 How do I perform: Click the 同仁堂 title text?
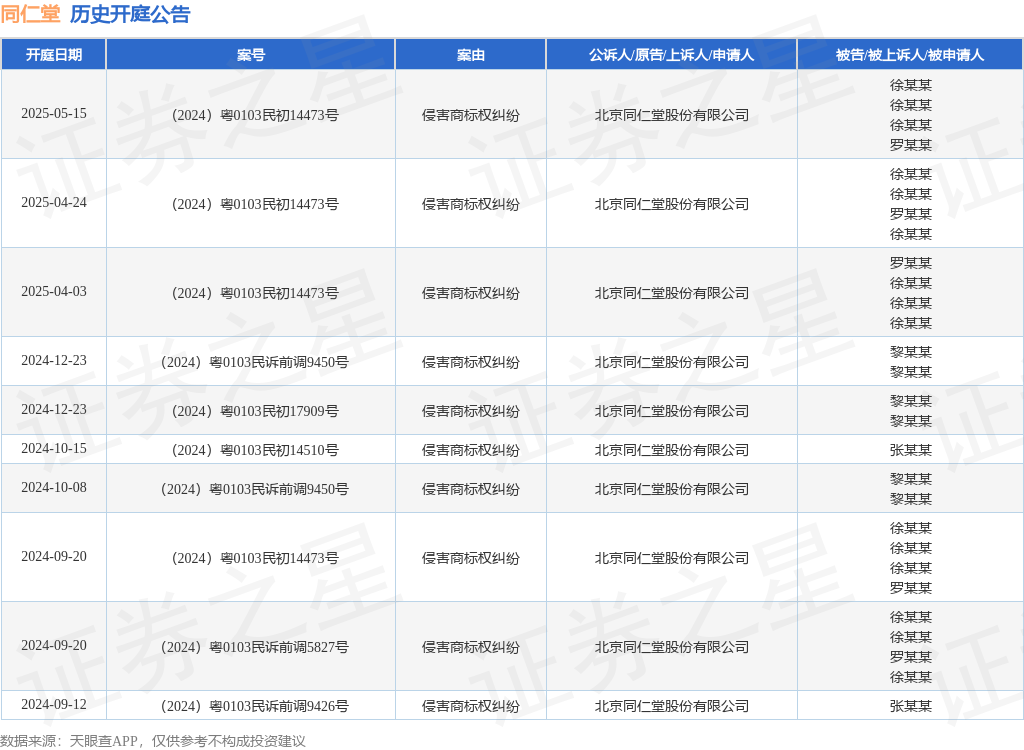(x=31, y=14)
